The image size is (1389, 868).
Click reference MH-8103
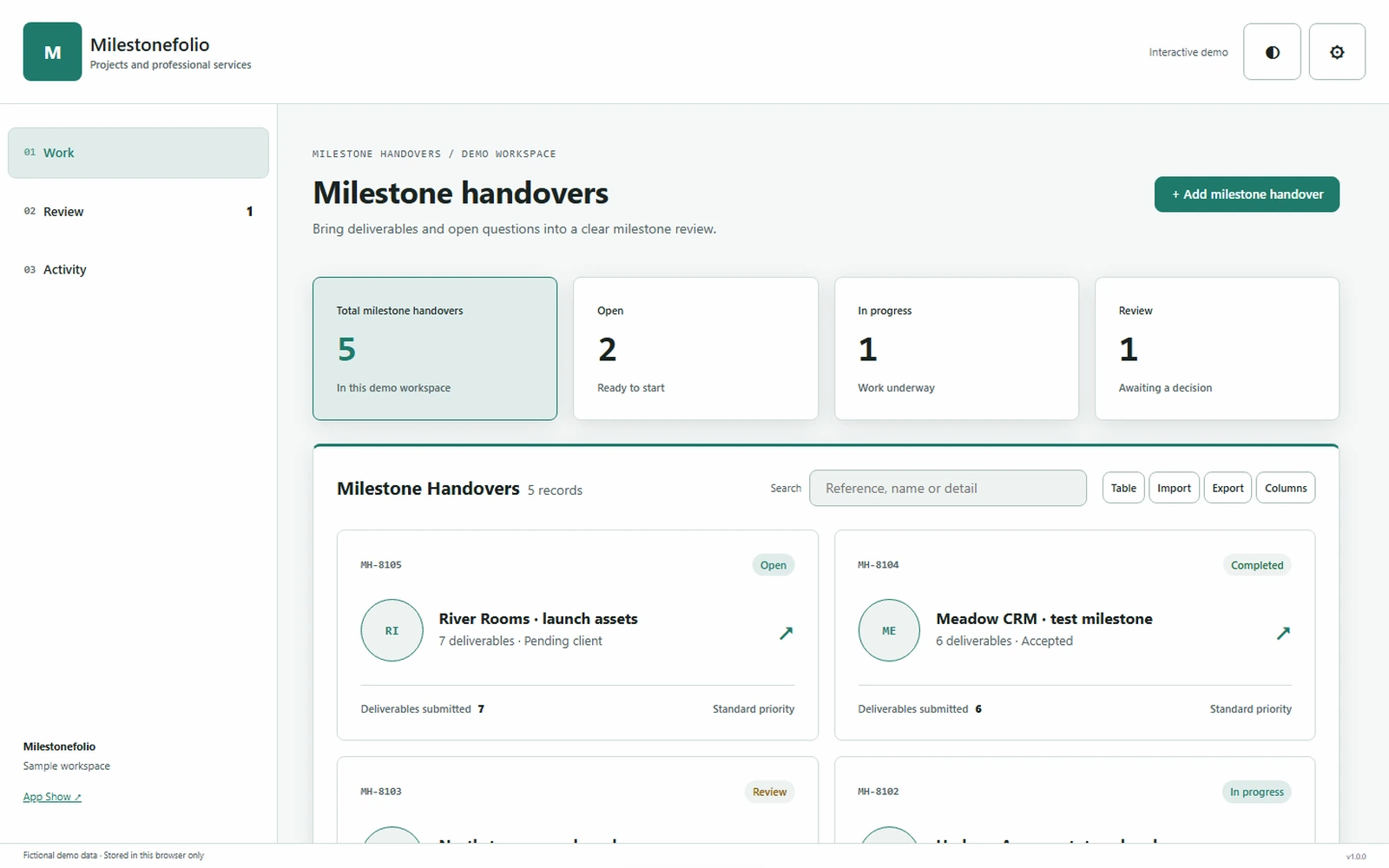[381, 792]
